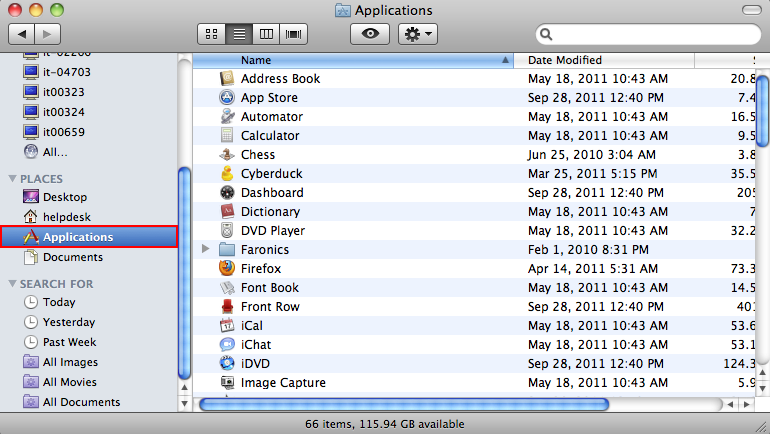Viewport: 770px width, 434px height.
Task: Open Past Week saved search
Action: coord(69,342)
